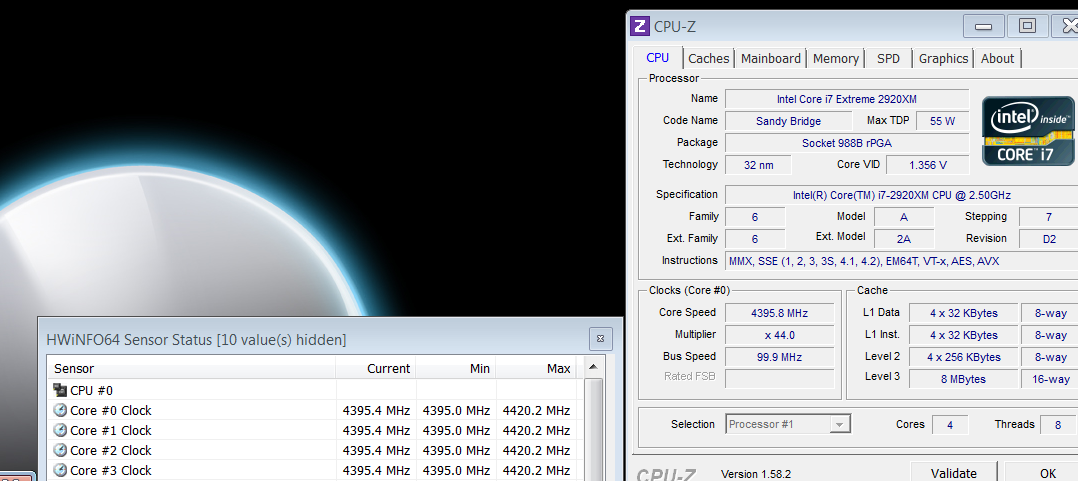
Task: Click the Min column header
Action: coord(456,368)
